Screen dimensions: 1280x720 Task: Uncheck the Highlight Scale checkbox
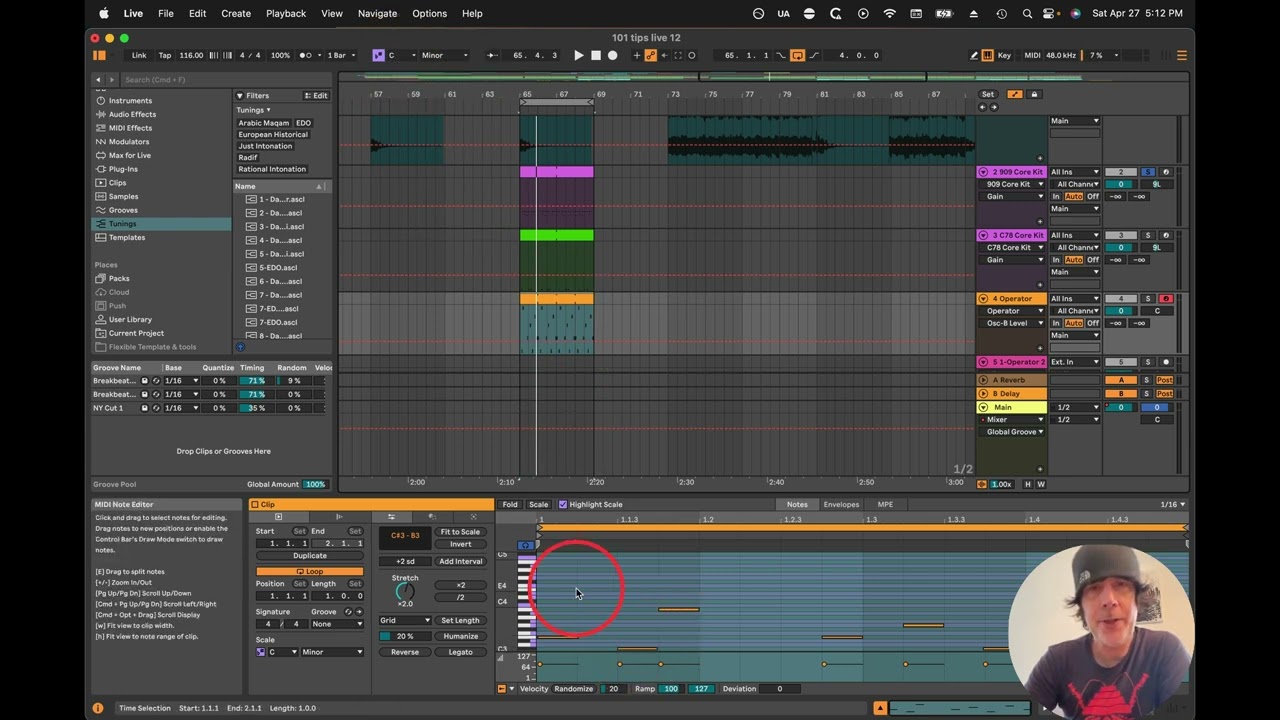(x=563, y=505)
